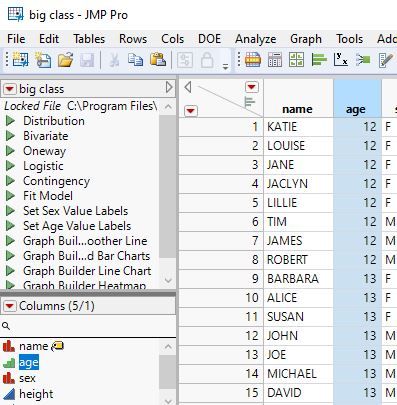Screen dimensions: 397x405
Task: Click the BARBARA name cell
Action: 298,279
